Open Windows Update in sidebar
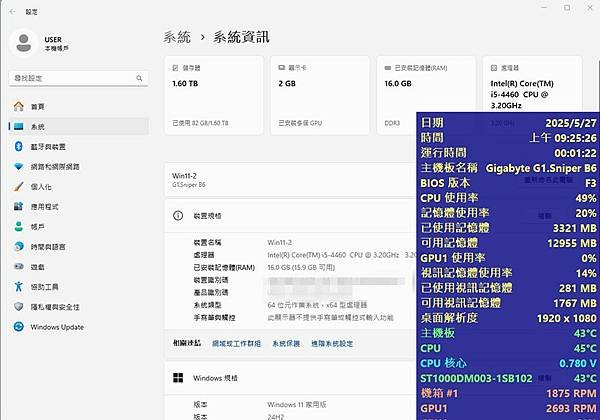The image size is (600, 420). coord(78,327)
